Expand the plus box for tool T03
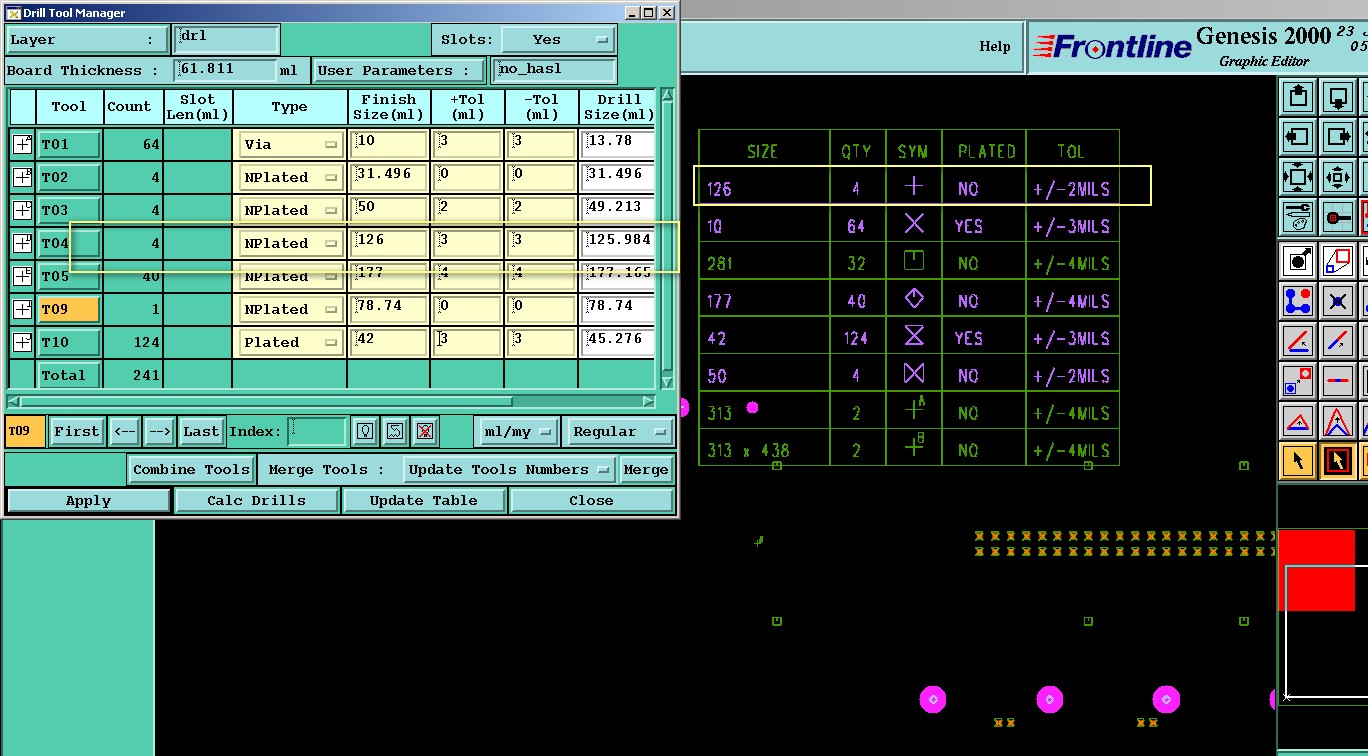1368x756 pixels. tap(22, 210)
